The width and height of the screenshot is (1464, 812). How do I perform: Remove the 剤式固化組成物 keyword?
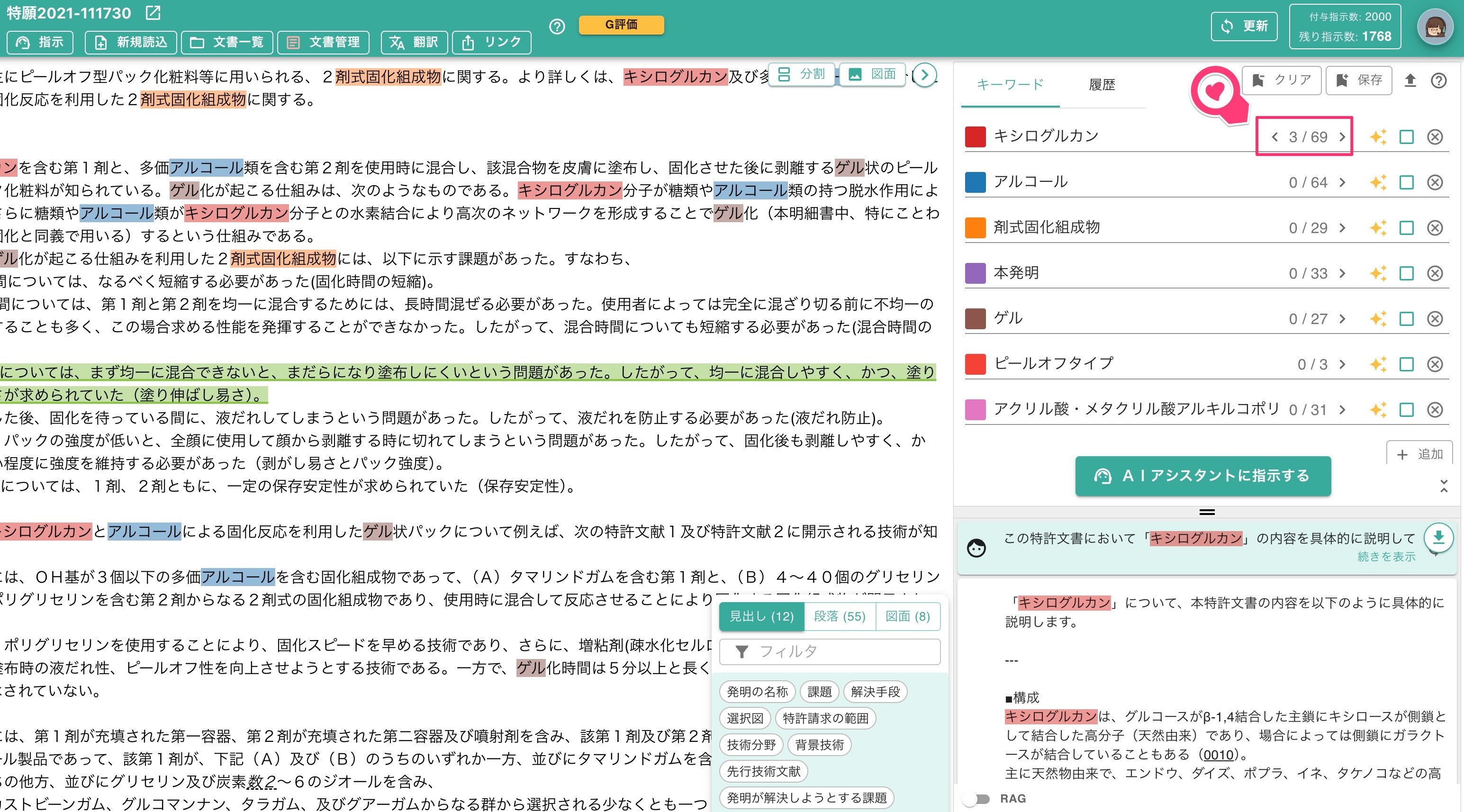(x=1435, y=228)
